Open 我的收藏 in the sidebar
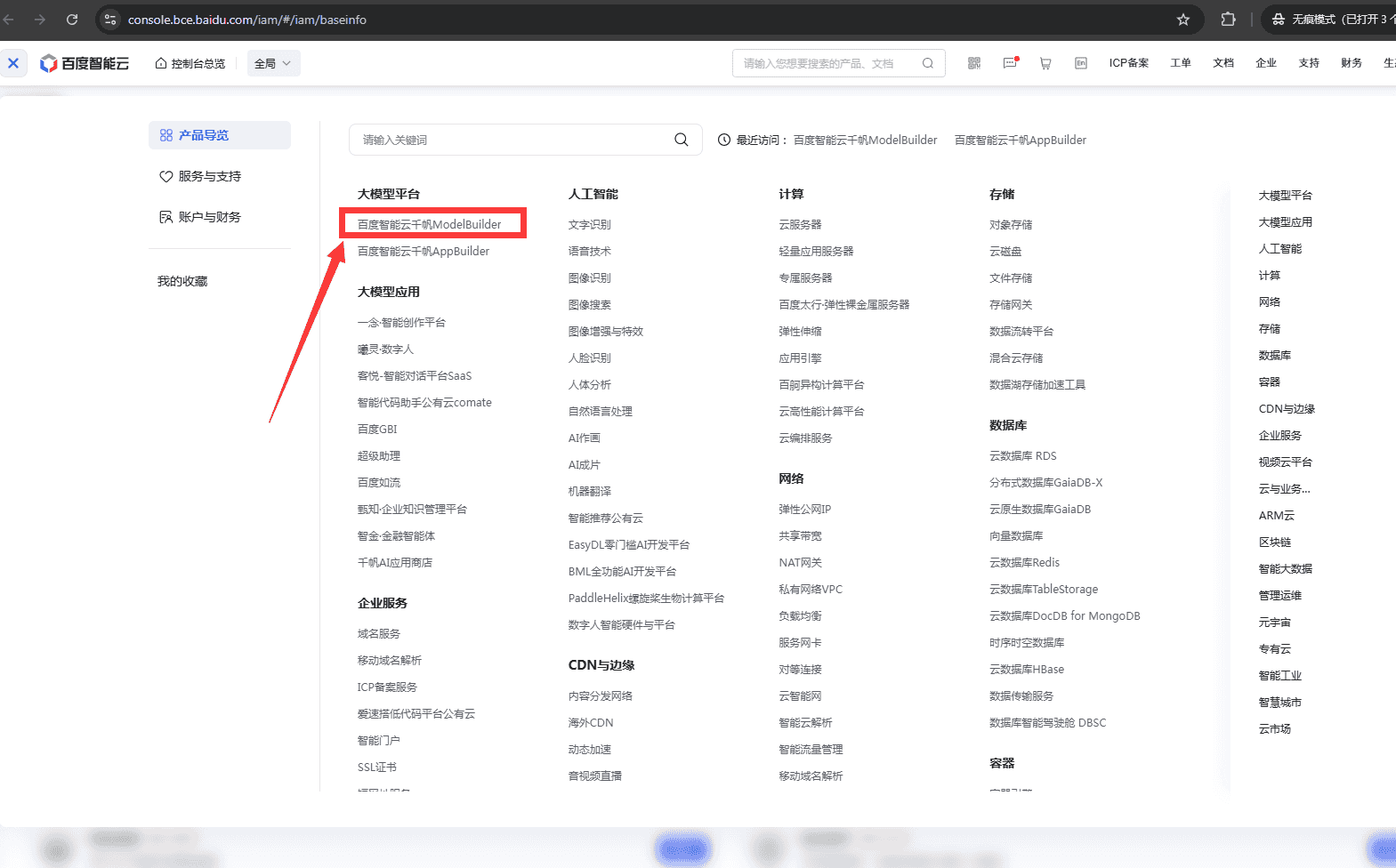The height and width of the screenshot is (868, 1396). coord(182,281)
